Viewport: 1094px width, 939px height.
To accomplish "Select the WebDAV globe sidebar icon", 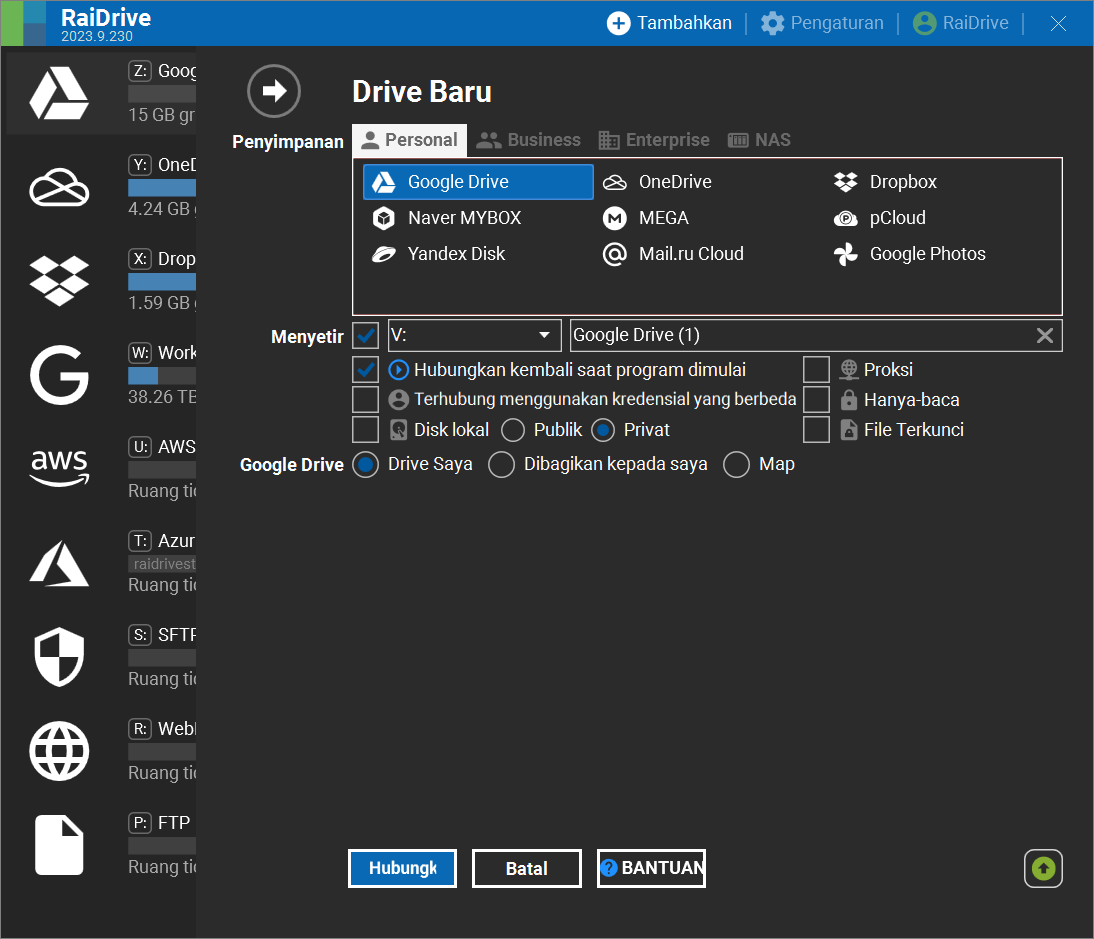I will pyautogui.click(x=59, y=751).
